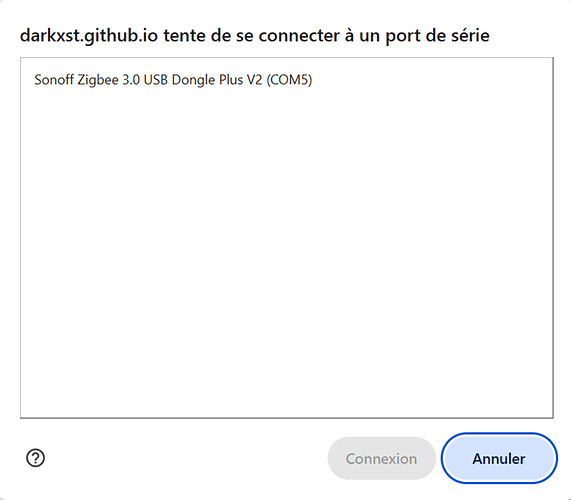
Task: Pick the Dongle Plus V2 device row
Action: (287, 80)
